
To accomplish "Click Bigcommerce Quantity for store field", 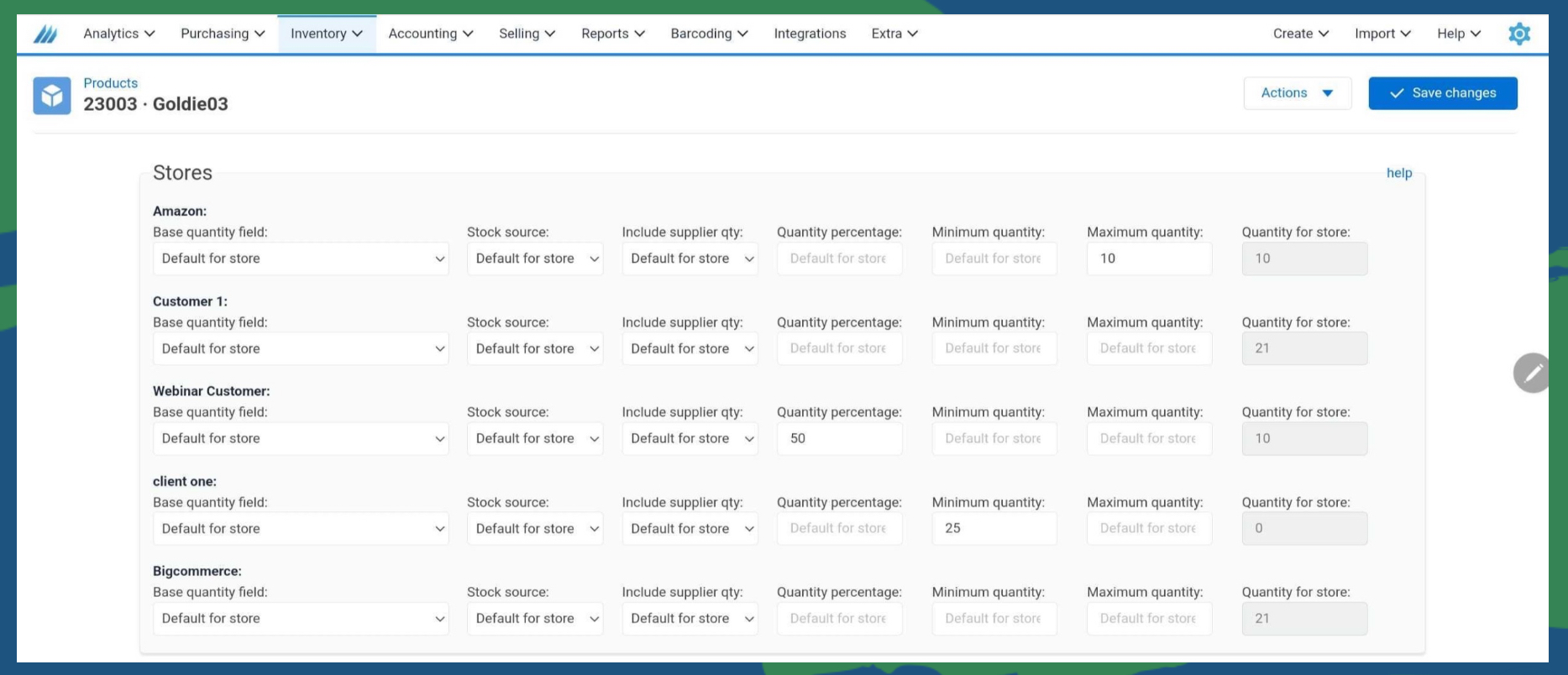I will (x=1305, y=619).
